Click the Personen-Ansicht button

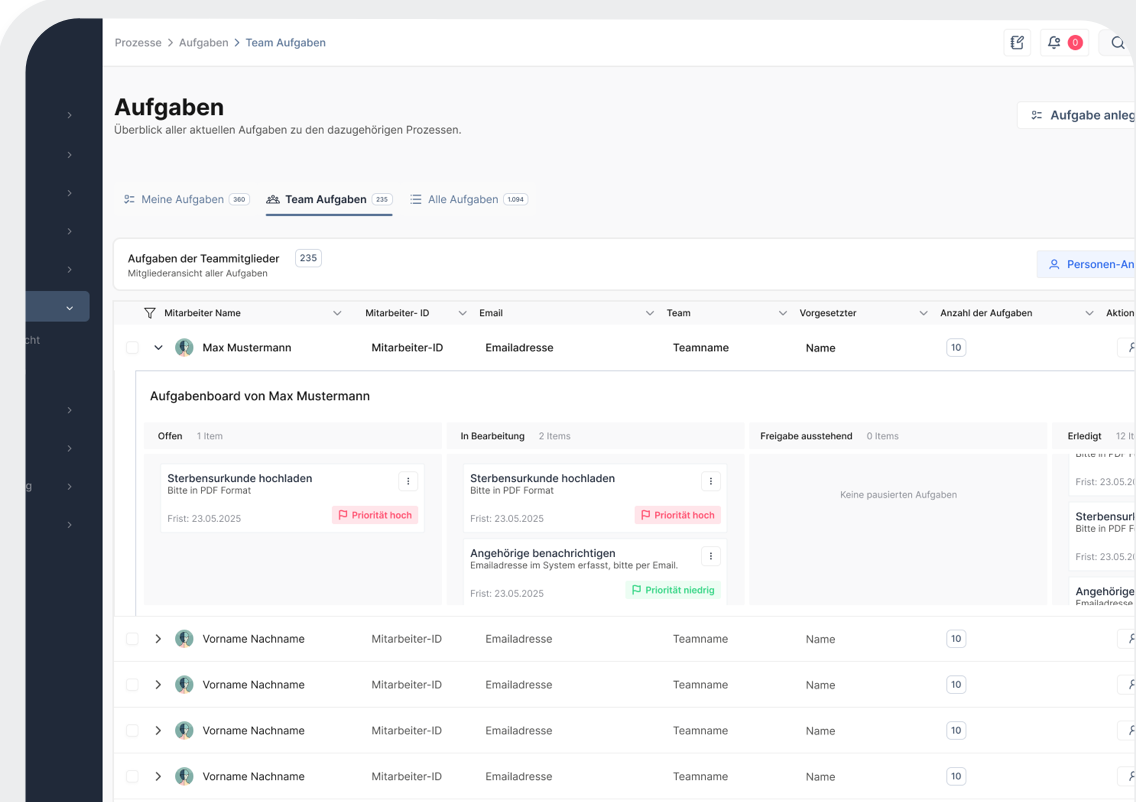click(x=1087, y=264)
